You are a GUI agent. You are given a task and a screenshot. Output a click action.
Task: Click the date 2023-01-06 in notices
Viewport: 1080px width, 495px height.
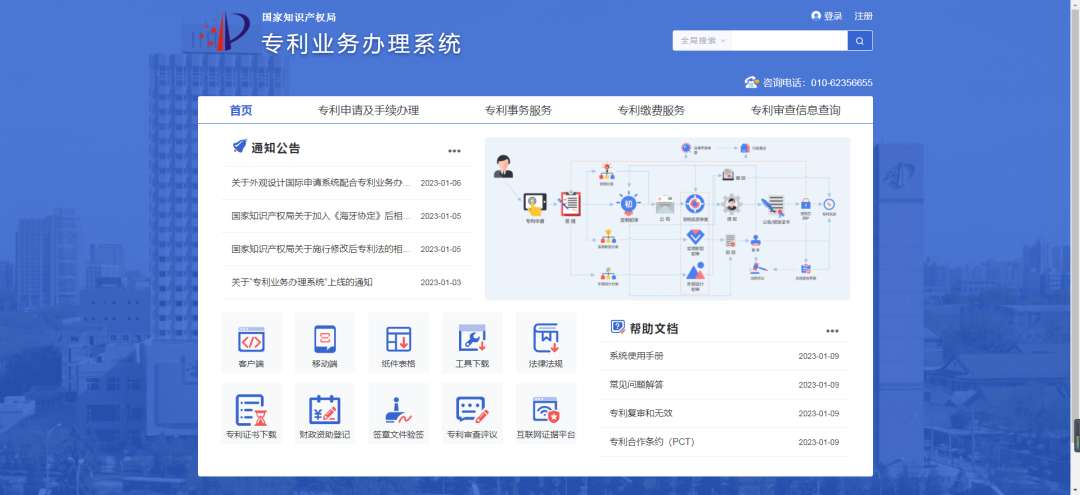pyautogui.click(x=441, y=183)
